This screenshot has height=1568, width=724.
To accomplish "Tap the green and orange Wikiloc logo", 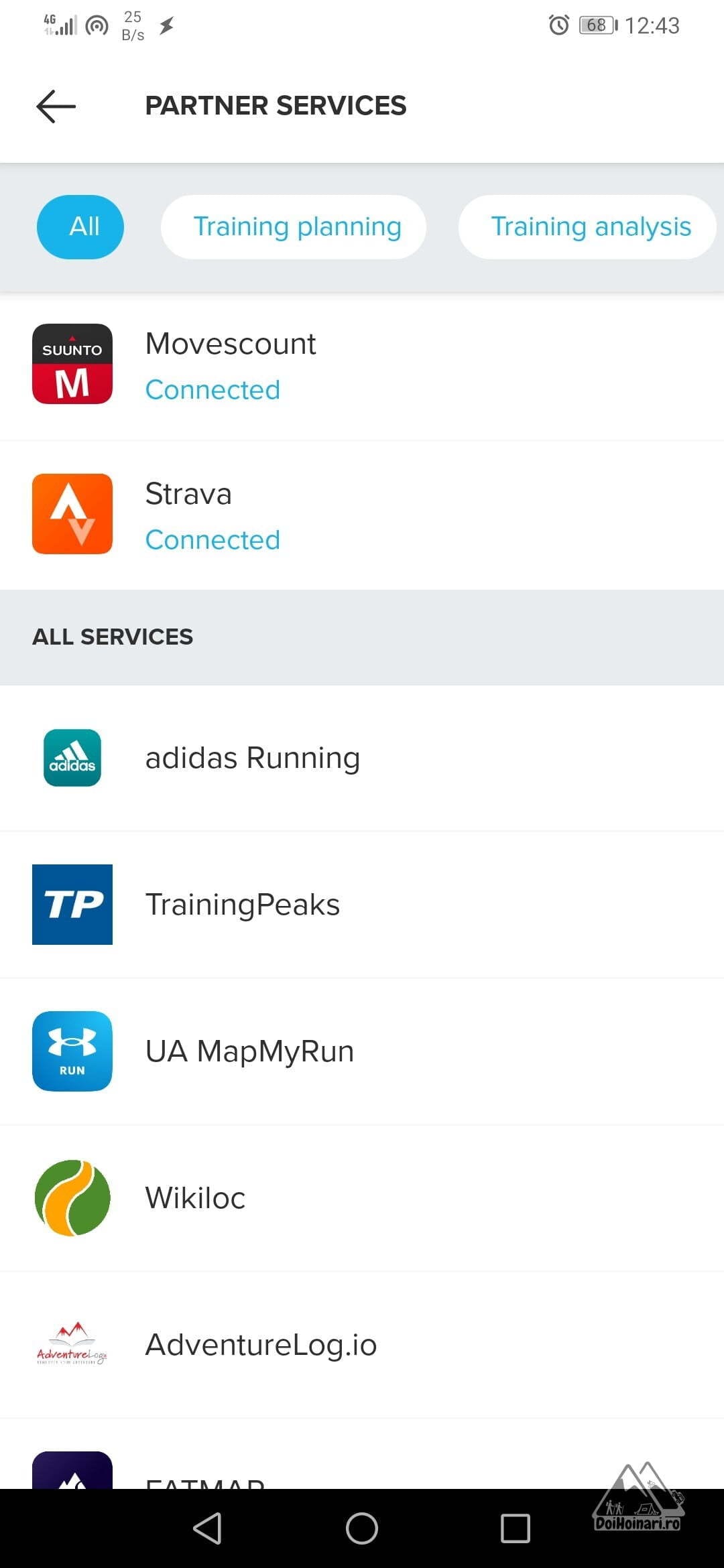I will [x=72, y=1198].
